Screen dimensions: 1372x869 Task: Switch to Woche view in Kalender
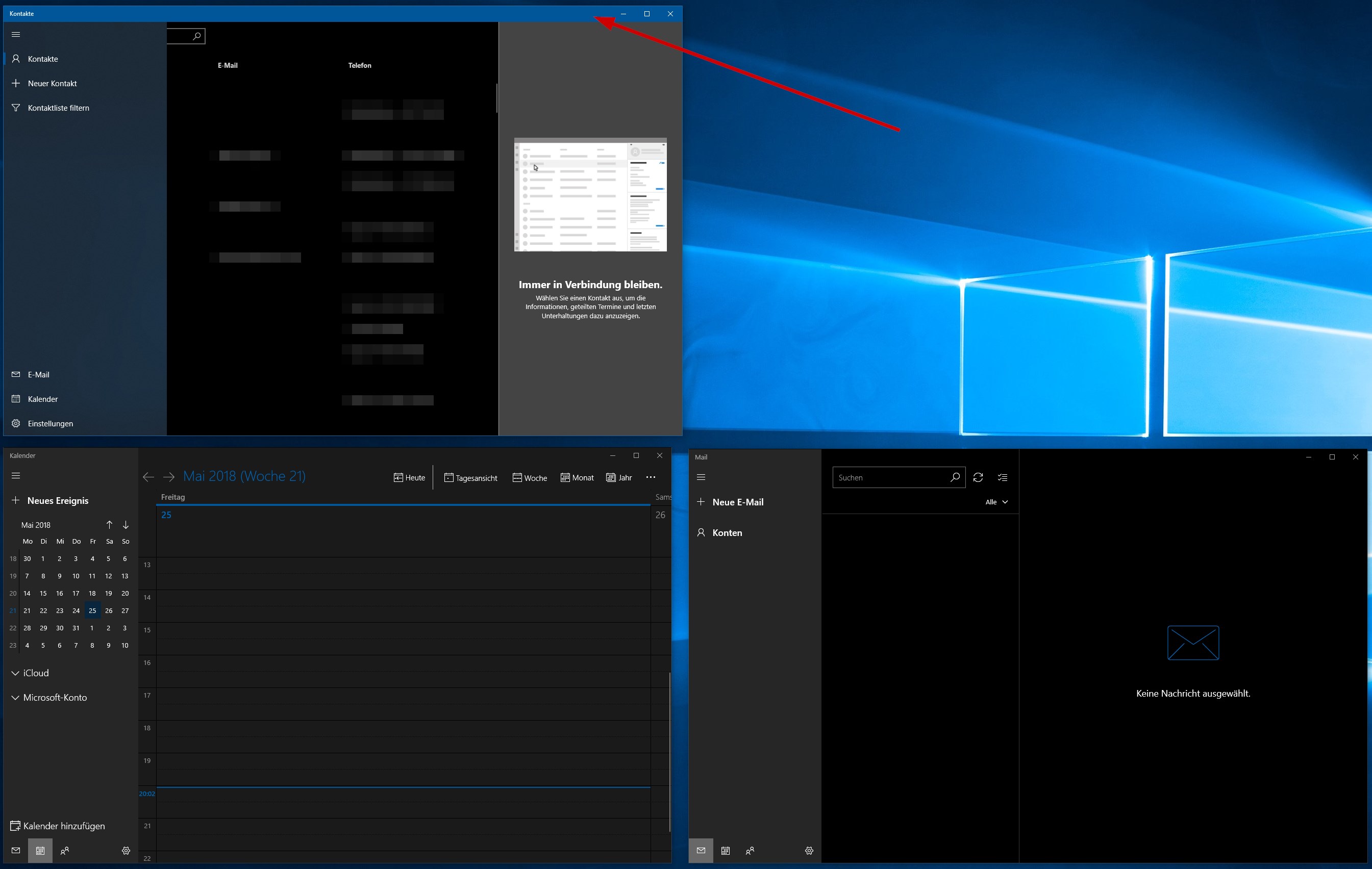click(x=529, y=477)
